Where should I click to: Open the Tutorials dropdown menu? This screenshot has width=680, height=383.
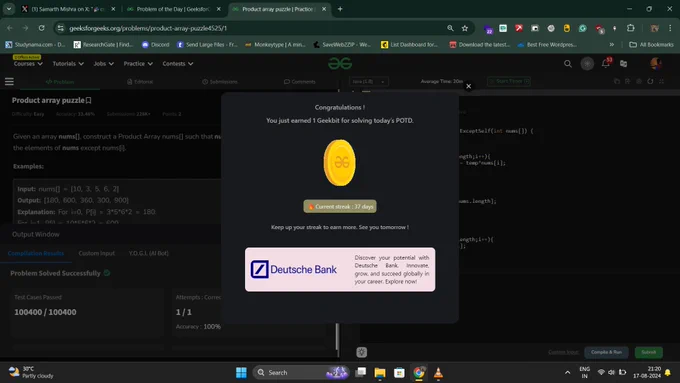[x=68, y=64]
